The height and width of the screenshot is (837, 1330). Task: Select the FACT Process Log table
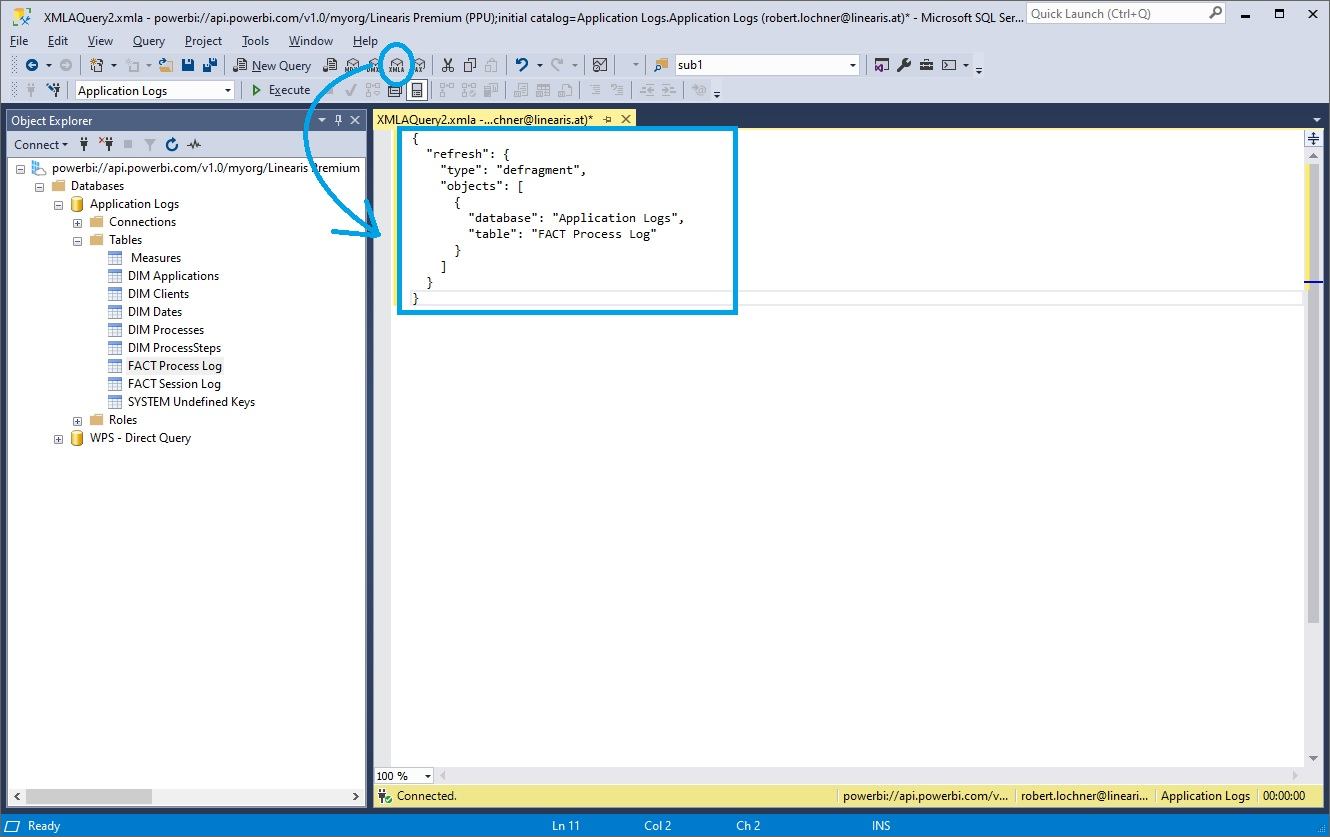point(175,365)
